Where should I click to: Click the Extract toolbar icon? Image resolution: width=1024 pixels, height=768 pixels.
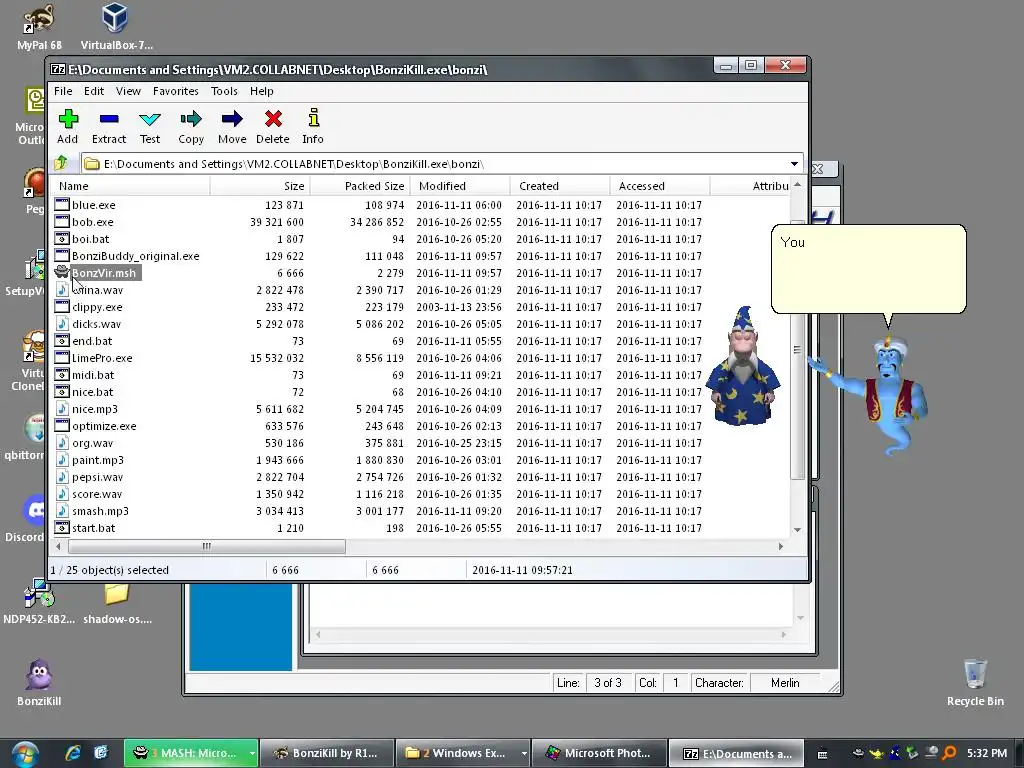click(x=109, y=119)
